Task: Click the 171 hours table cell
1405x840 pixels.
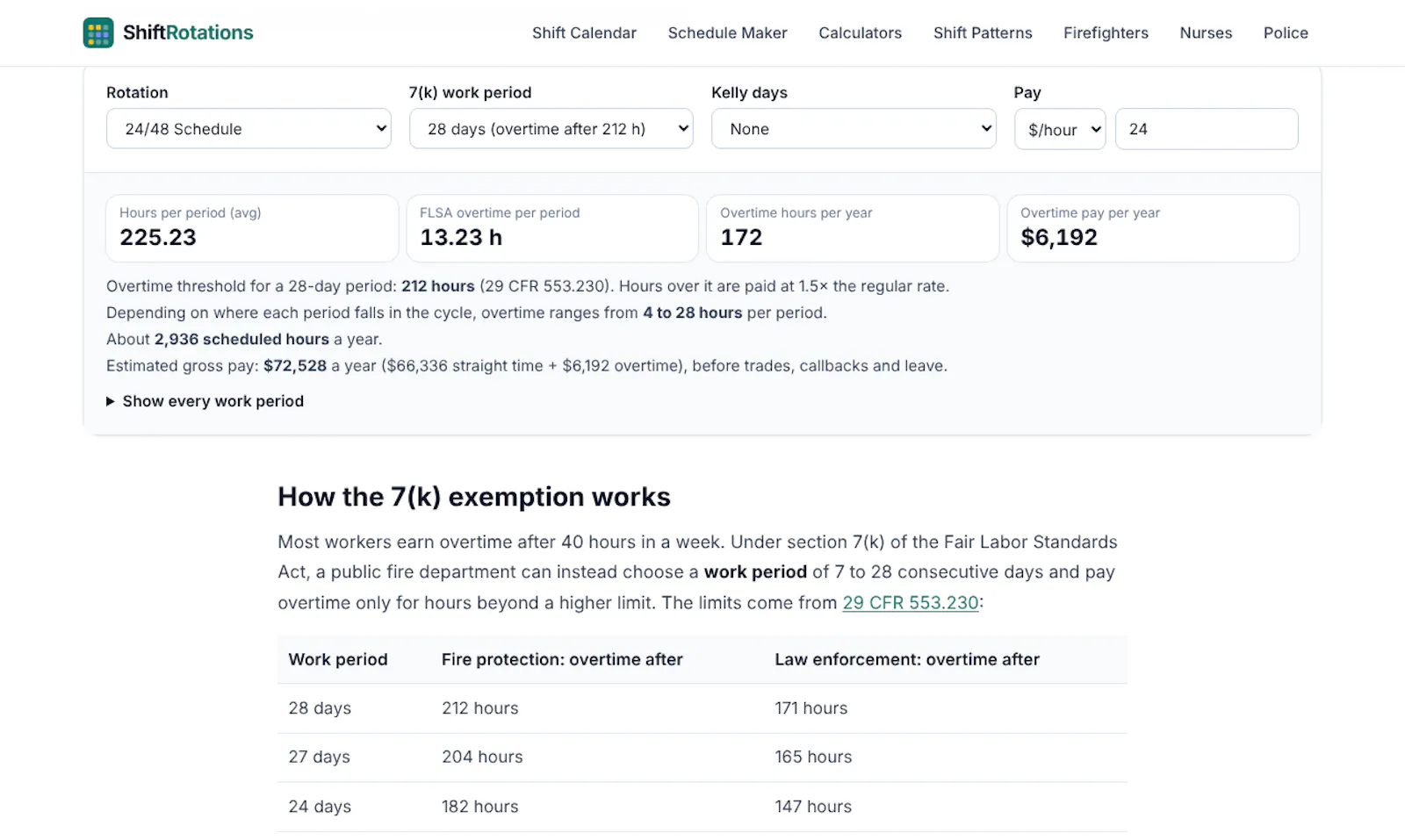Action: pyautogui.click(x=811, y=708)
